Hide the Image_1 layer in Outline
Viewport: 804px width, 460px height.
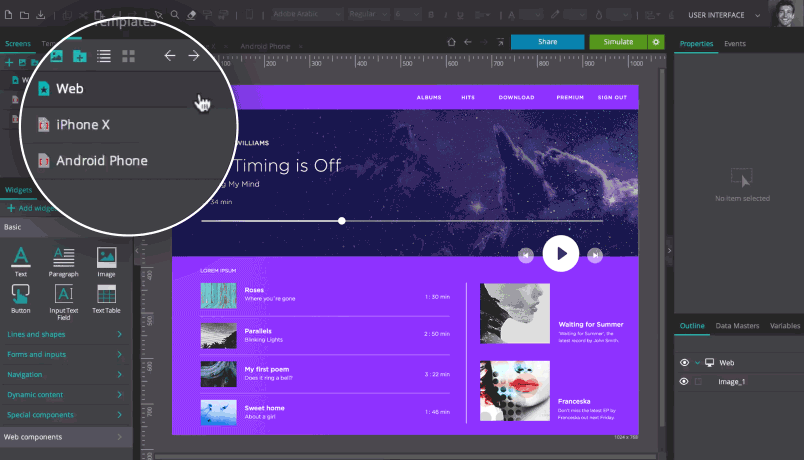[x=684, y=382]
